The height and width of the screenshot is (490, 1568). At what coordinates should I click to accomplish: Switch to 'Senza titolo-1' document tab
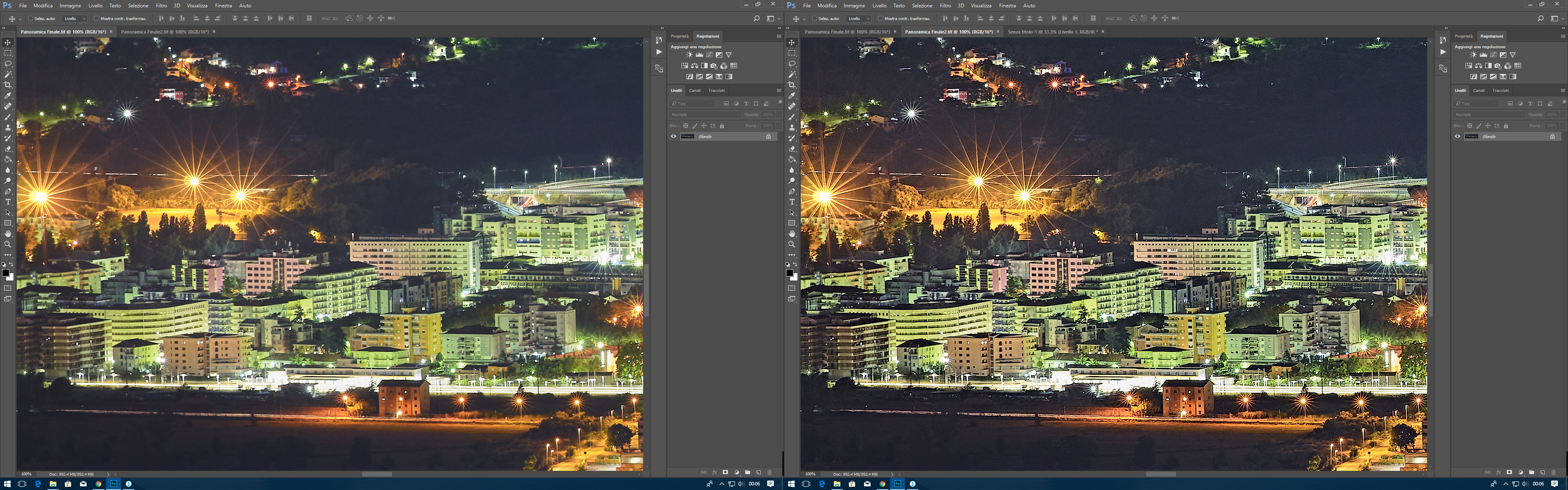(x=1052, y=32)
